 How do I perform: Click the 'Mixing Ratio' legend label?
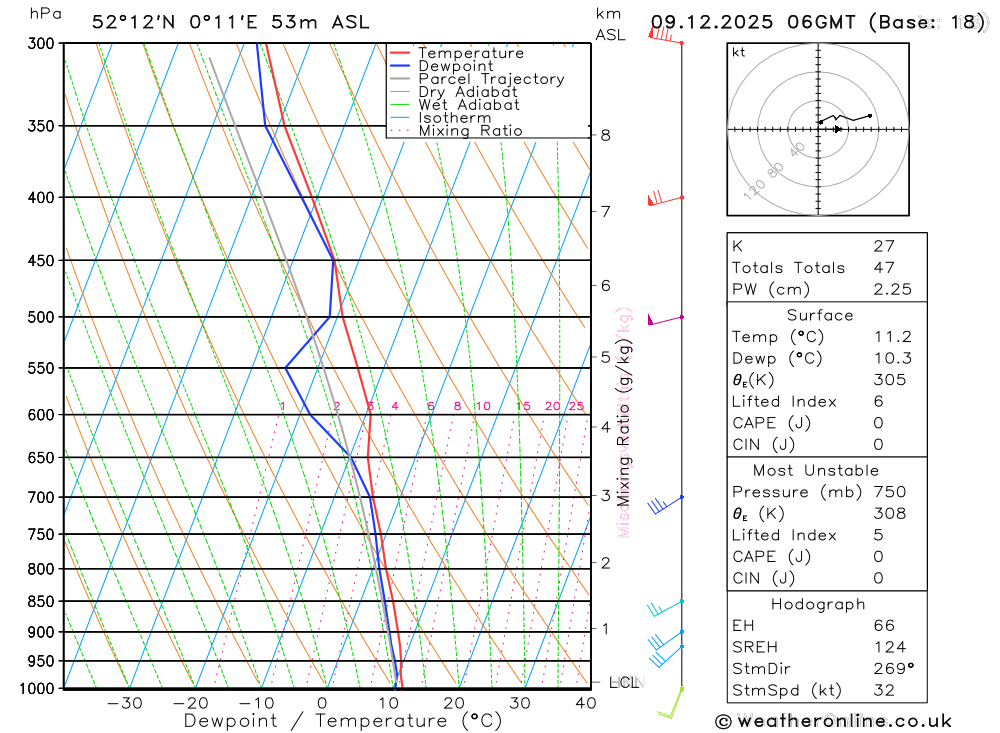[471, 131]
